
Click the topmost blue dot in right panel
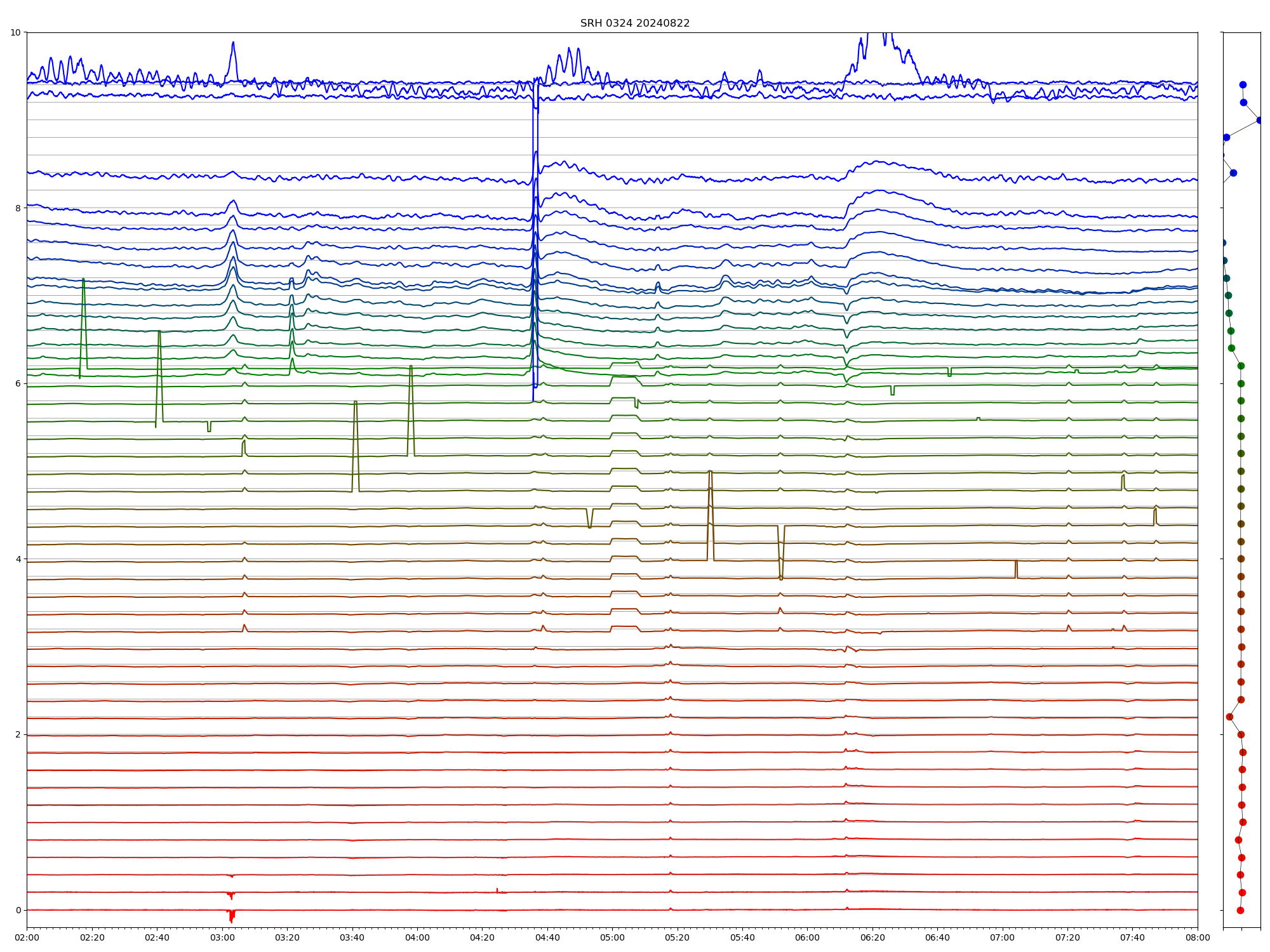[1243, 84]
